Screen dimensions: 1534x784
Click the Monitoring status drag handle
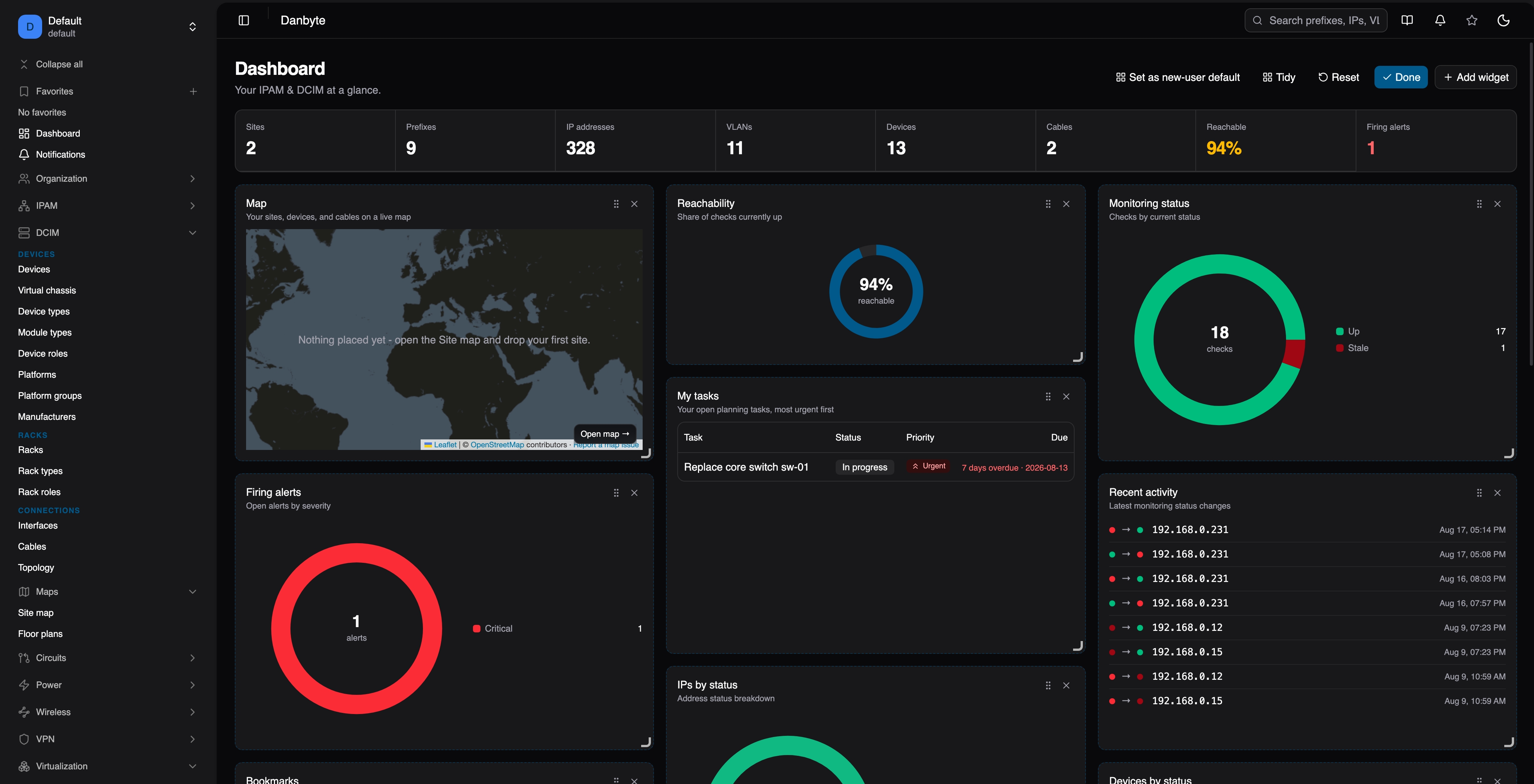1479,204
